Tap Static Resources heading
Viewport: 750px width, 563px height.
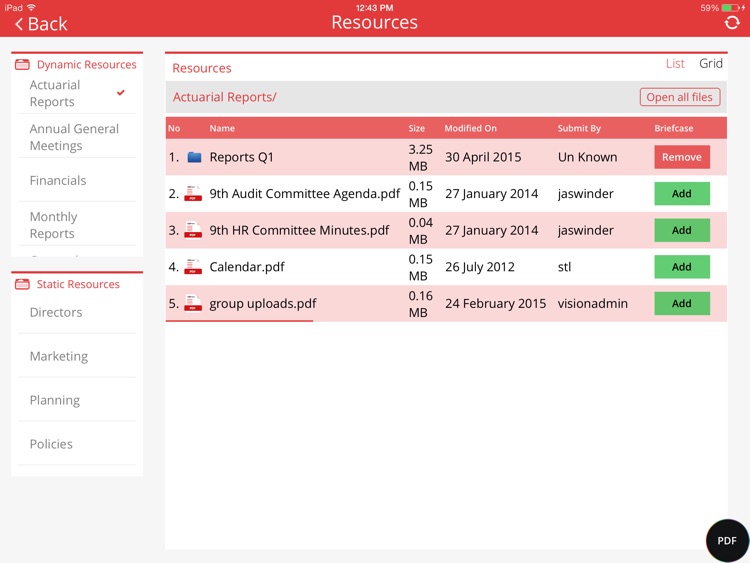[78, 284]
